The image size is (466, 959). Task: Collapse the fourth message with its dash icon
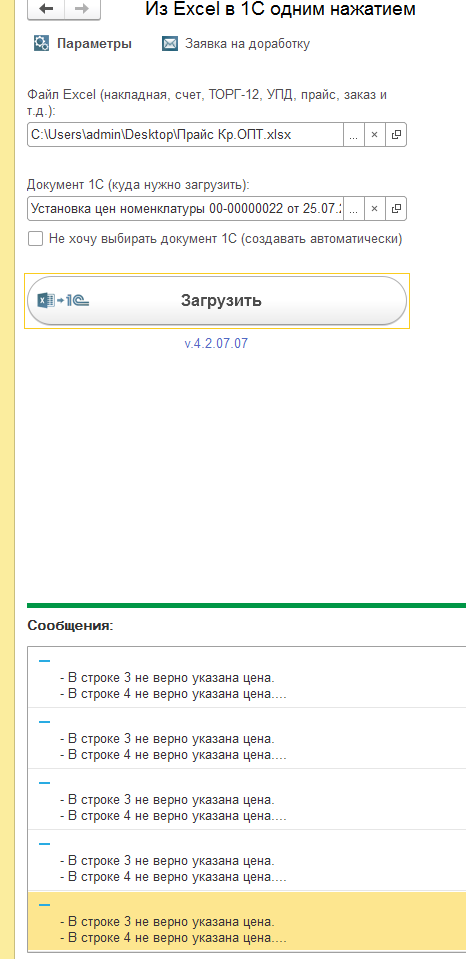click(x=44, y=843)
